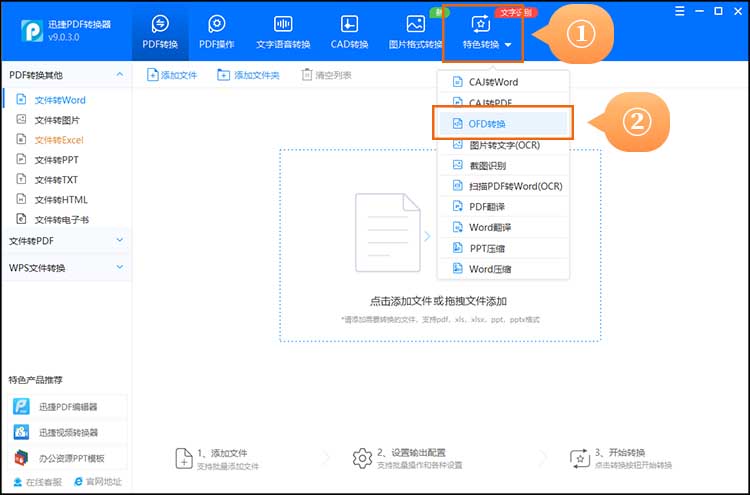Image resolution: width=750 pixels, height=495 pixels.
Task: Choose Word压缩 menu entry
Action: pos(503,269)
